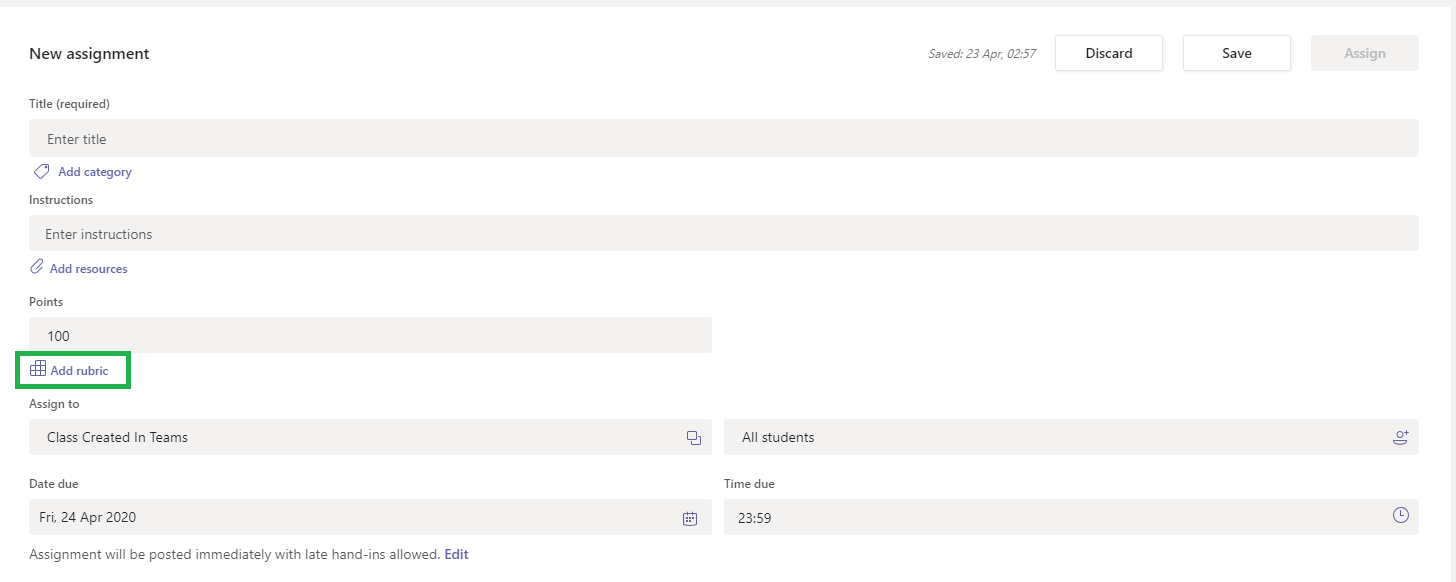Focus the Enter title field

tap(724, 138)
